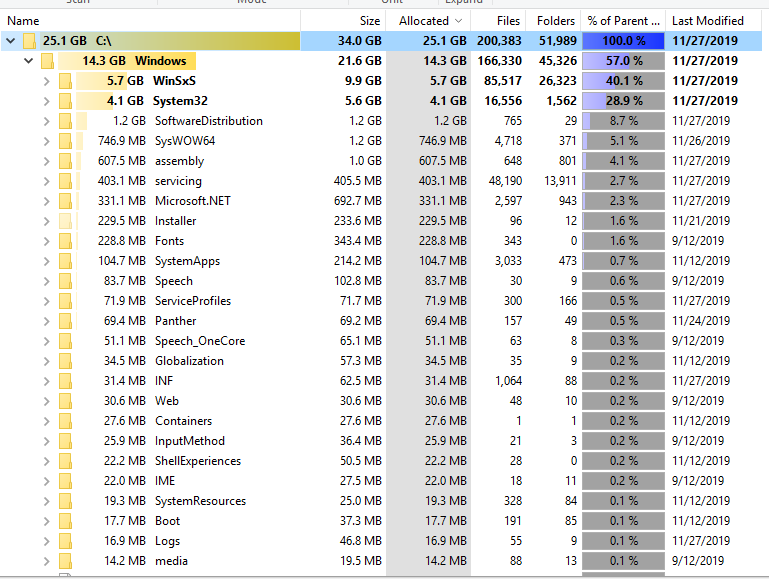
Task: Select the SysWOW64 folder name
Action: [185, 141]
